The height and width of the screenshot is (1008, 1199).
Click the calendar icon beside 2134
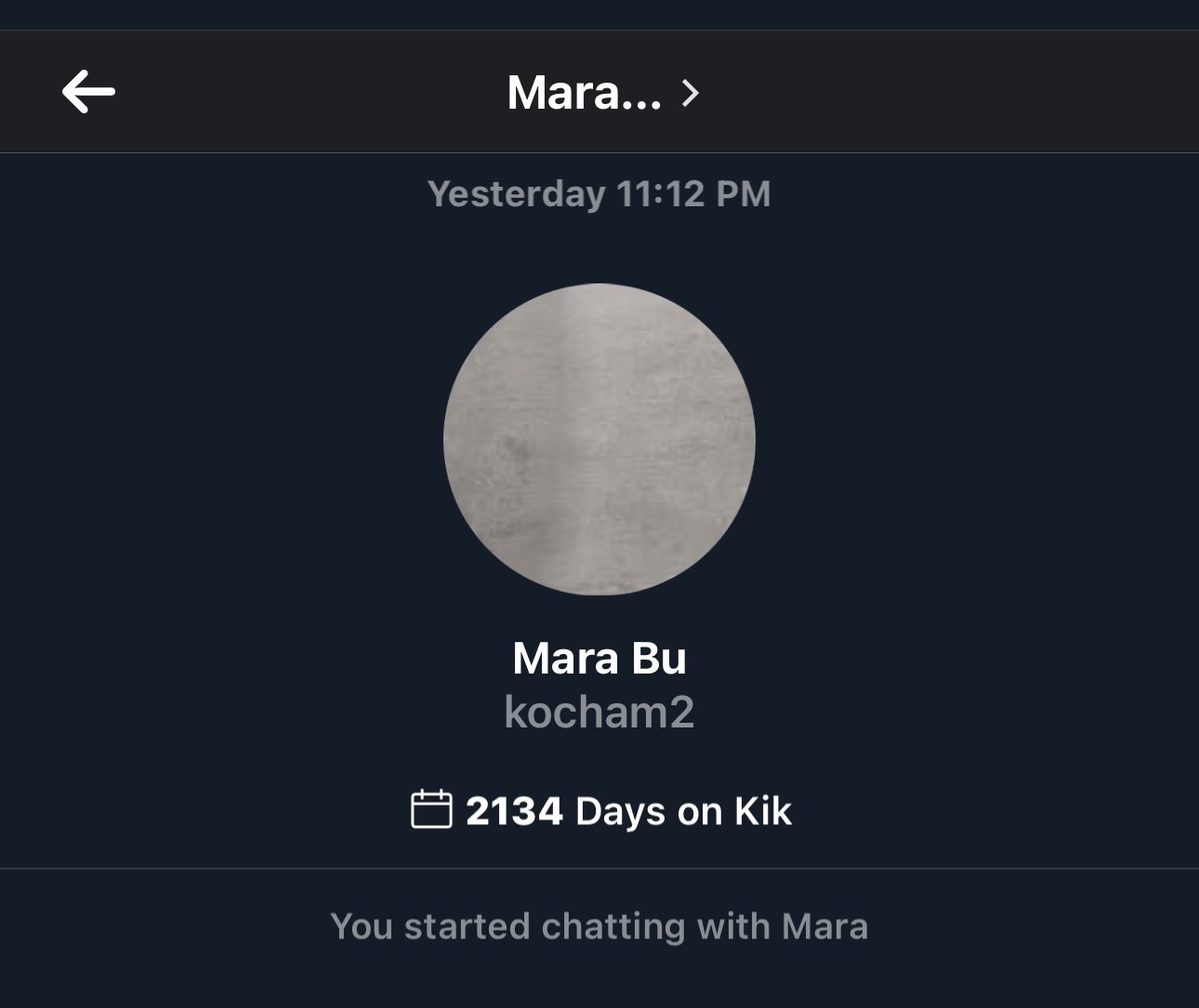(x=431, y=809)
